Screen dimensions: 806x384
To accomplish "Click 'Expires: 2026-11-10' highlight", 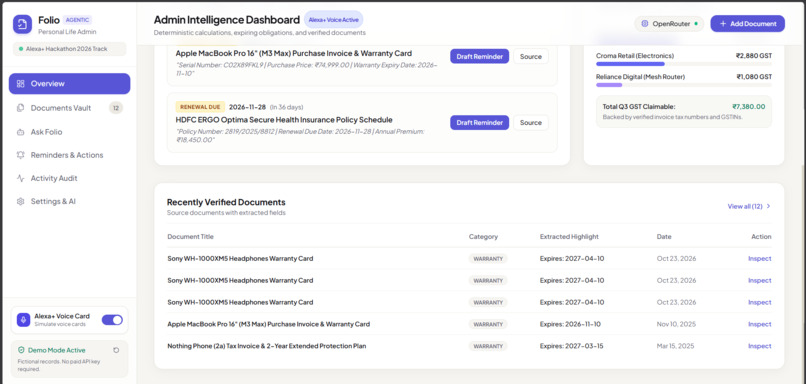I will coord(570,324).
